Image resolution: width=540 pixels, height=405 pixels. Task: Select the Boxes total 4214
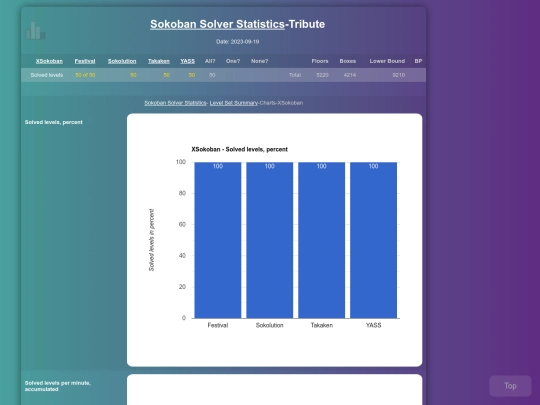(x=350, y=75)
